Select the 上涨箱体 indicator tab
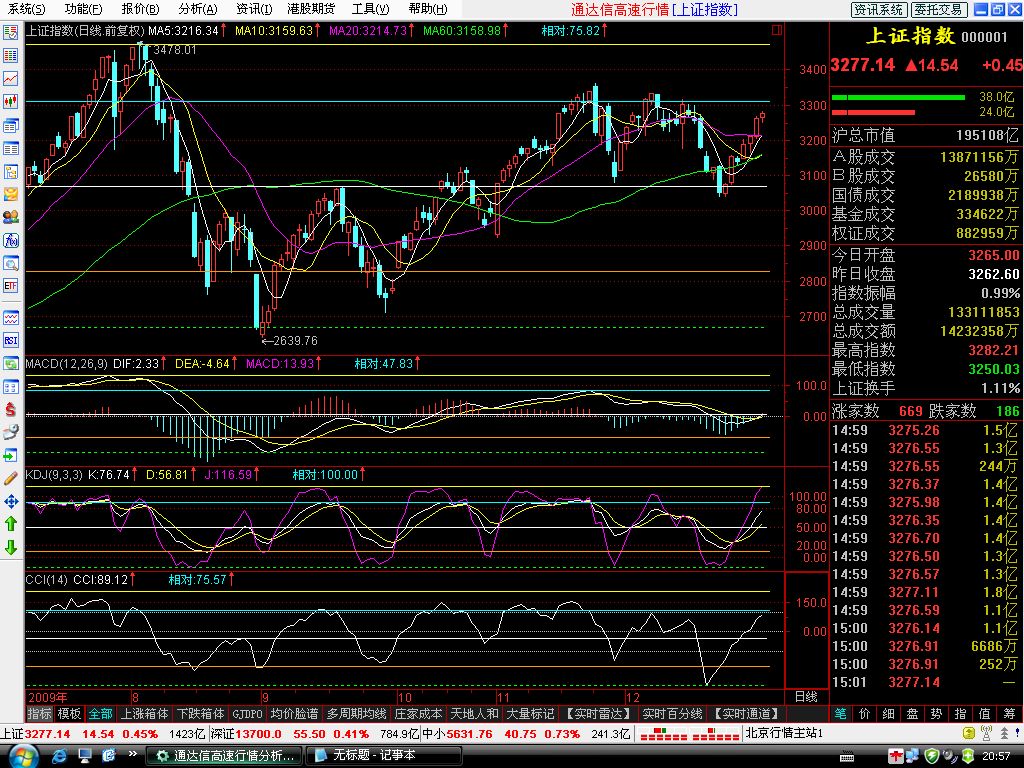 point(144,714)
